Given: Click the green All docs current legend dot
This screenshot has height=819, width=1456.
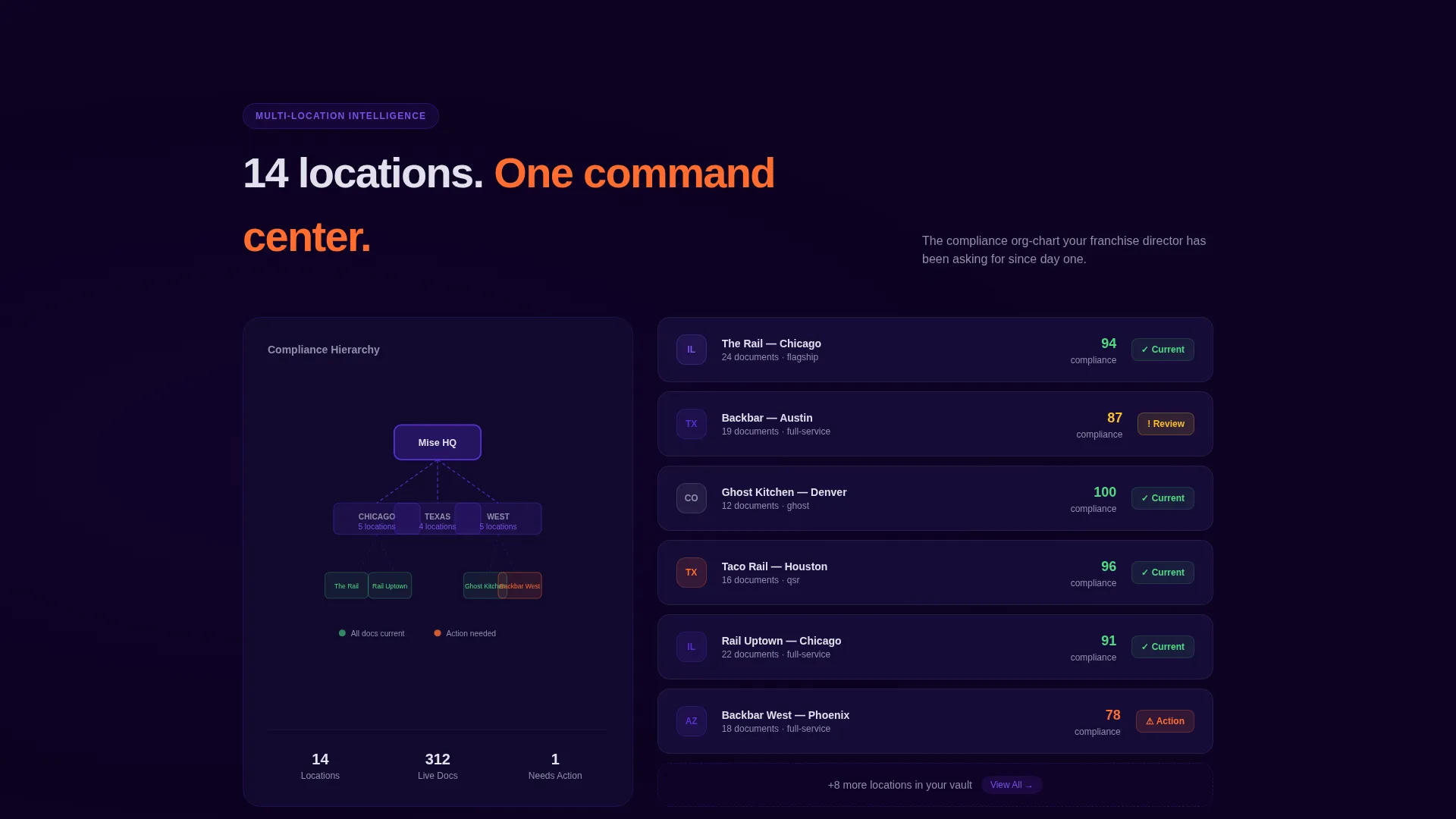Looking at the screenshot, I should click(x=342, y=633).
